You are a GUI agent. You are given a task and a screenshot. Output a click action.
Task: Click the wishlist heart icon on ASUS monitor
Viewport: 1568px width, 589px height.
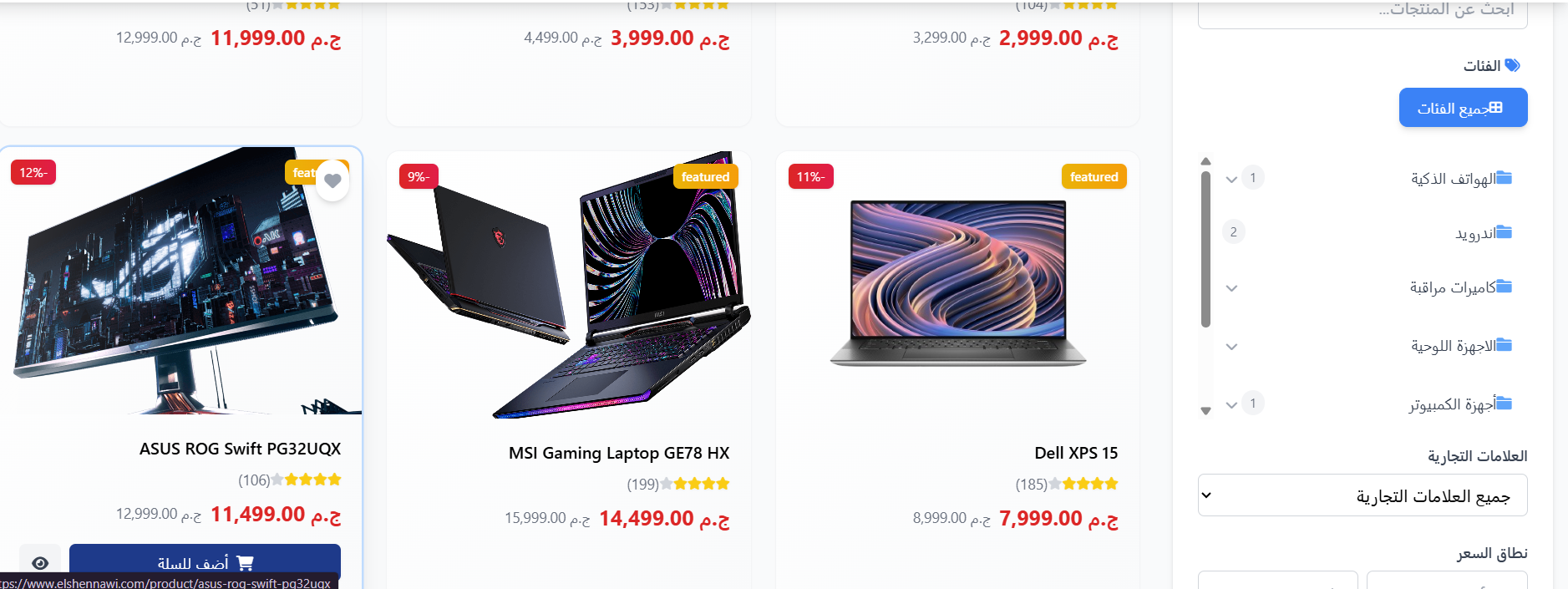coord(332,180)
